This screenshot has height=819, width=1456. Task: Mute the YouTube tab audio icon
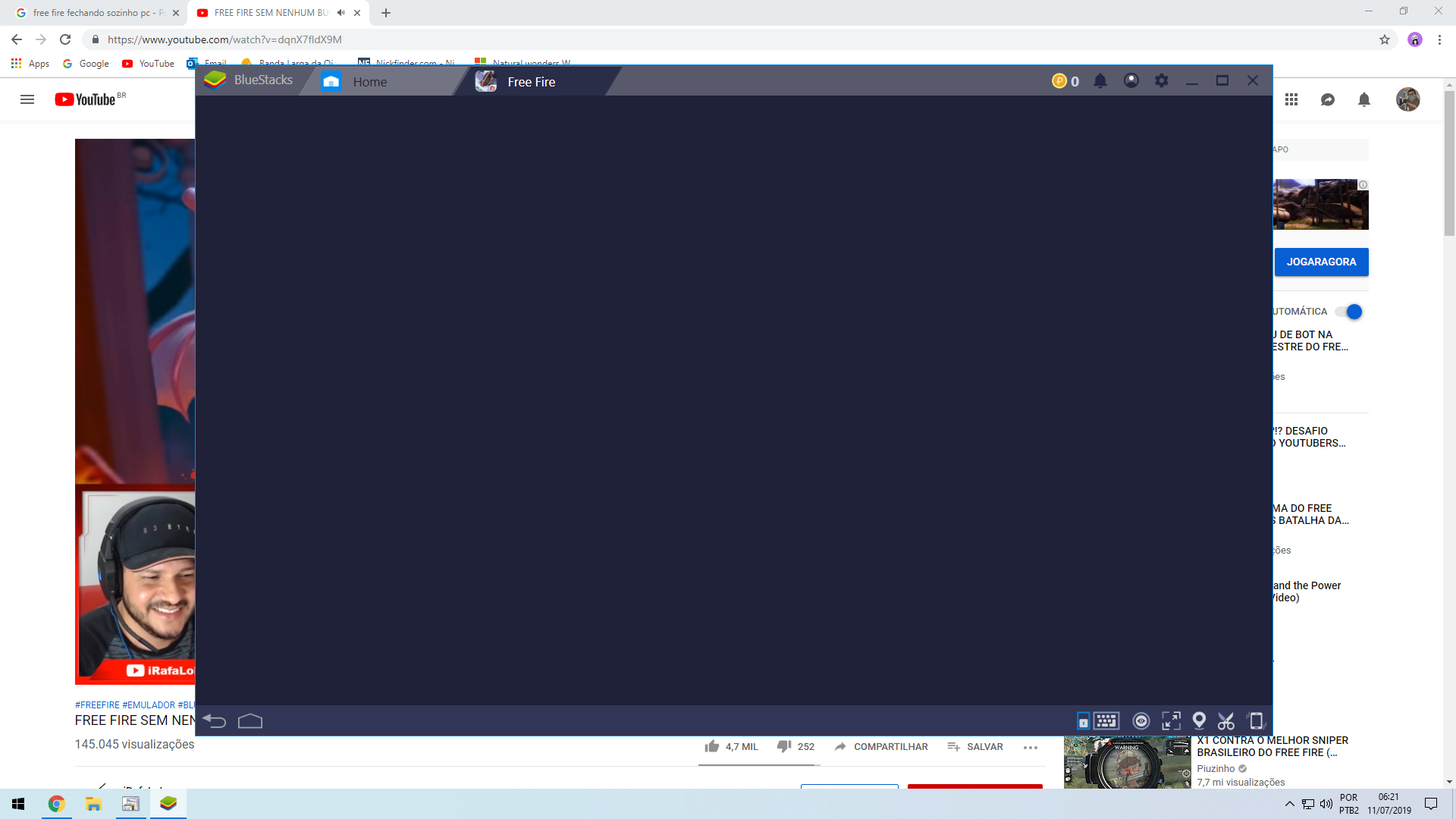click(x=340, y=13)
